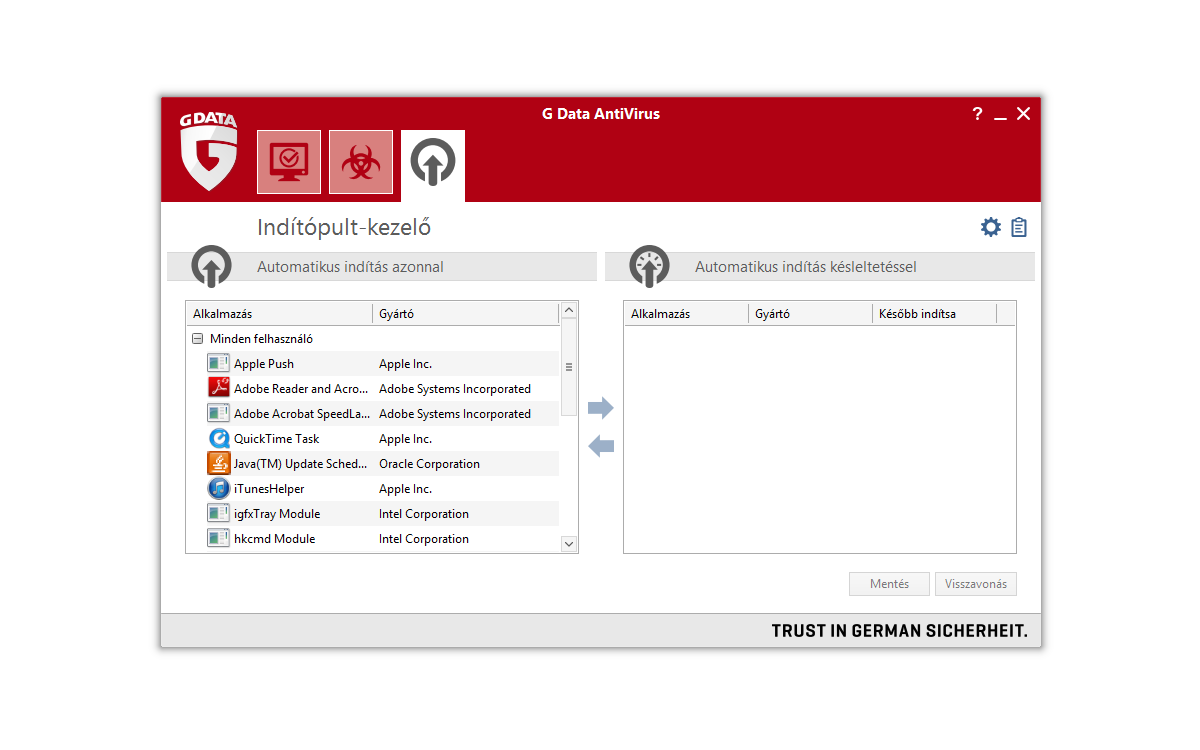Screen dimensions: 1200x750
Task: Close the G Data AntiVirus window
Action: [1023, 114]
